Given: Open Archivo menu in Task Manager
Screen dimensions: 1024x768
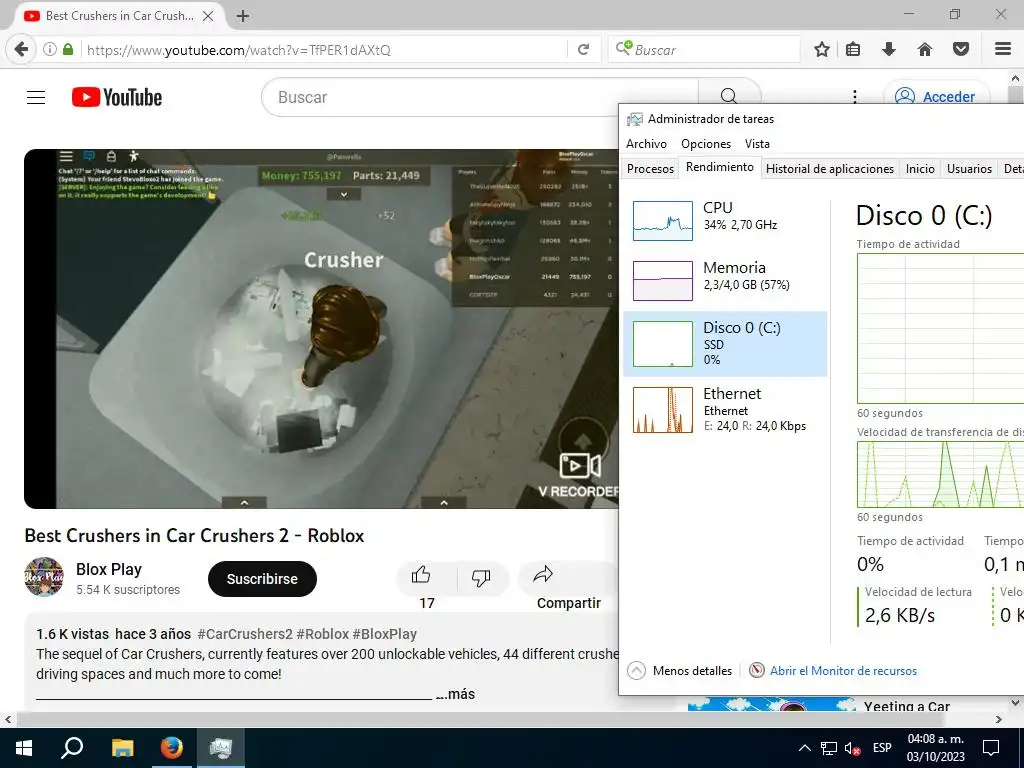Looking at the screenshot, I should coord(646,144).
